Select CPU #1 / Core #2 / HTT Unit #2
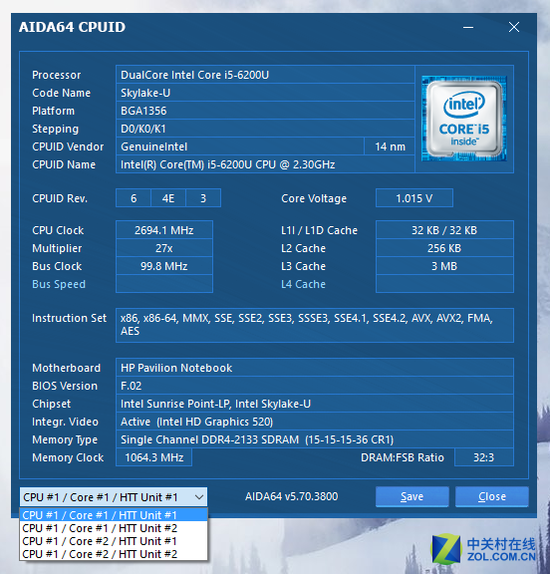Image resolution: width=550 pixels, height=574 pixels. [114, 554]
